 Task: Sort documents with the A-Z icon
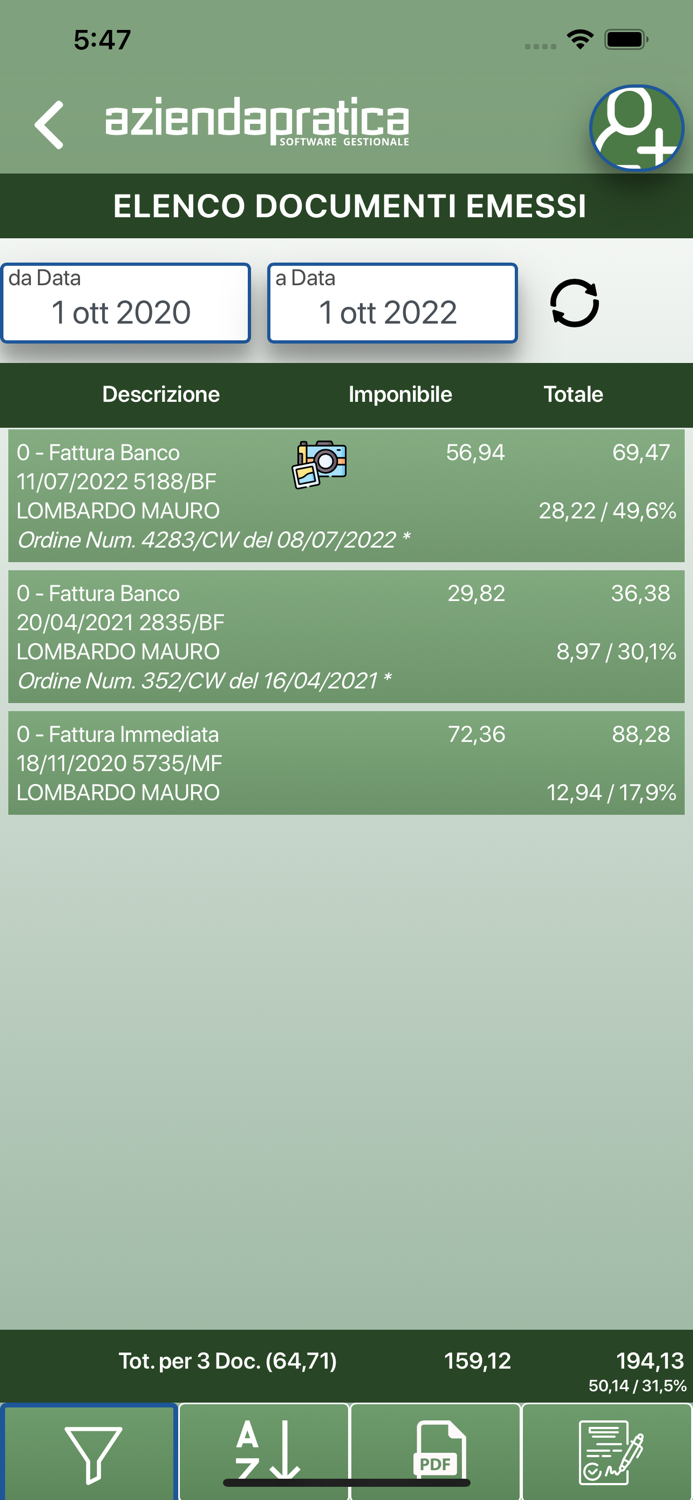point(265,1452)
